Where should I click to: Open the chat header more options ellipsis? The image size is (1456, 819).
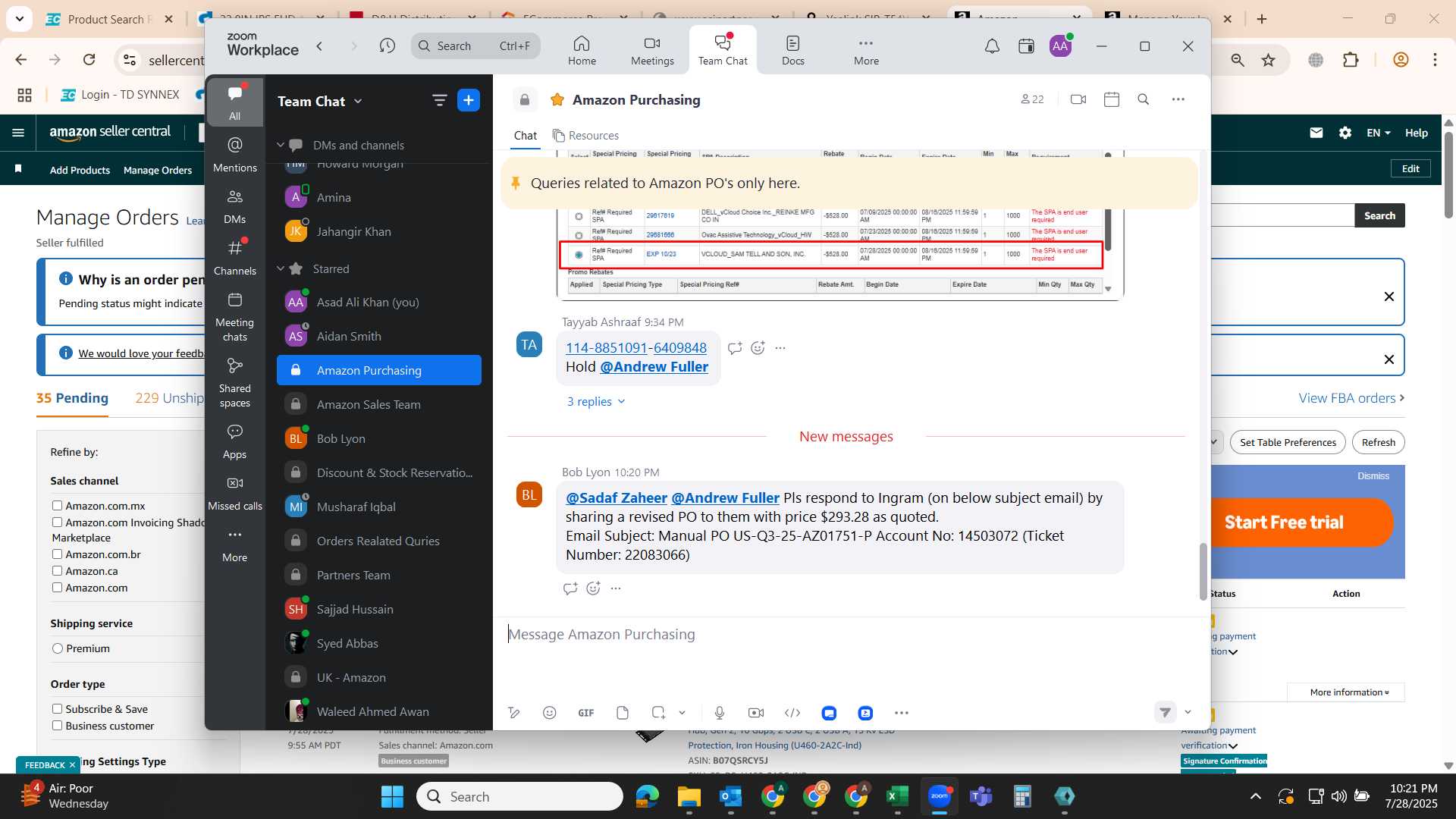tap(1178, 99)
